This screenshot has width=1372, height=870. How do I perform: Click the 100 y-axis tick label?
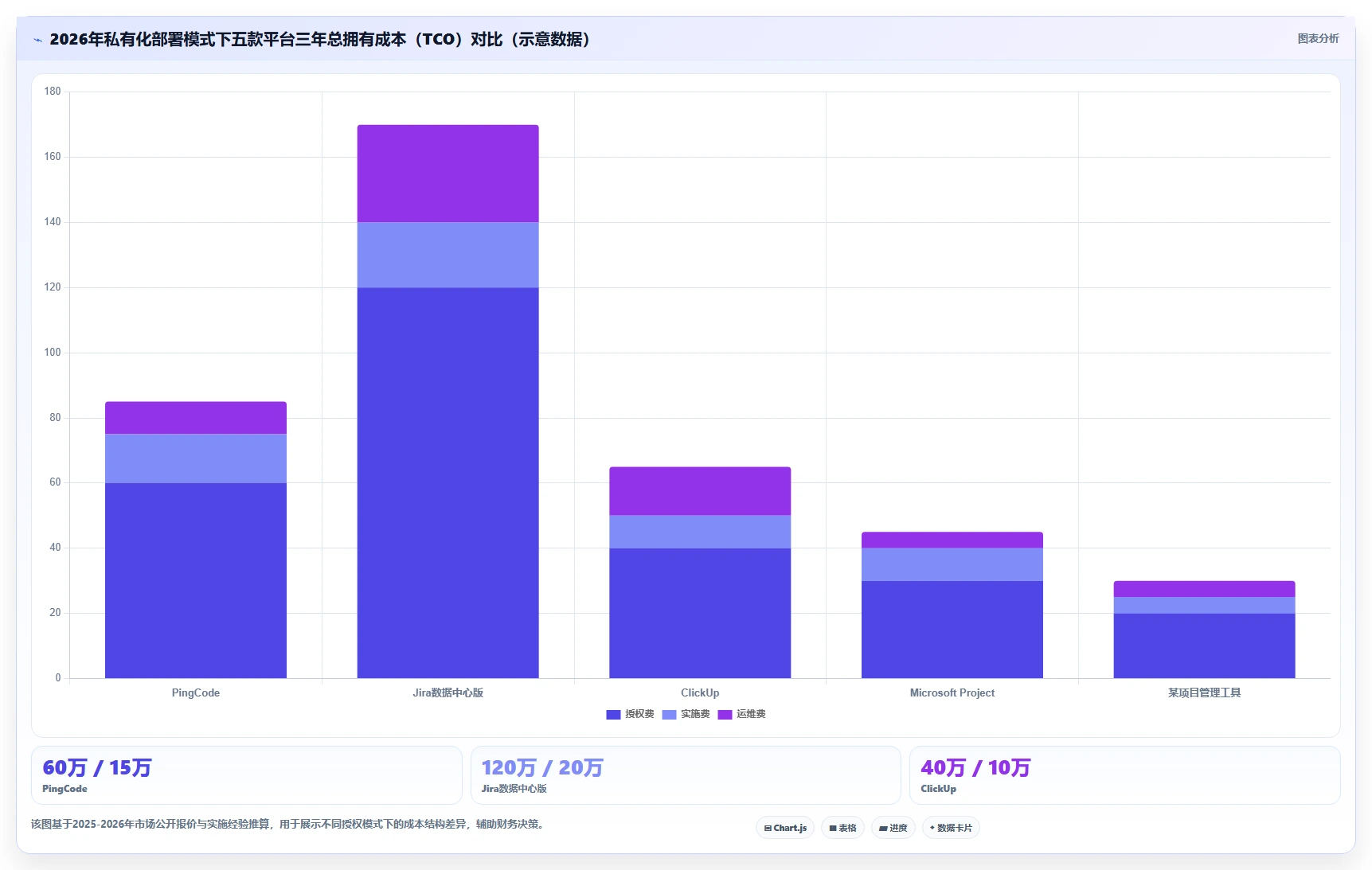(x=53, y=353)
